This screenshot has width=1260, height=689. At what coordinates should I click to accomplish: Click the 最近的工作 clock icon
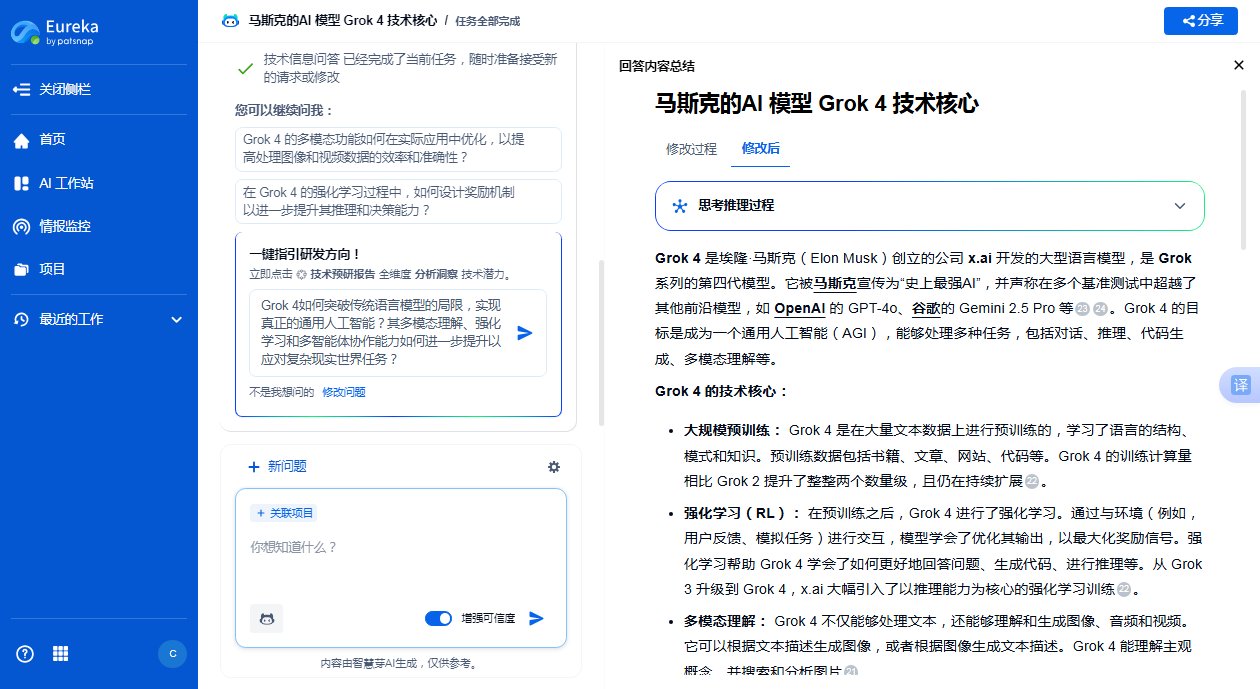pos(21,320)
